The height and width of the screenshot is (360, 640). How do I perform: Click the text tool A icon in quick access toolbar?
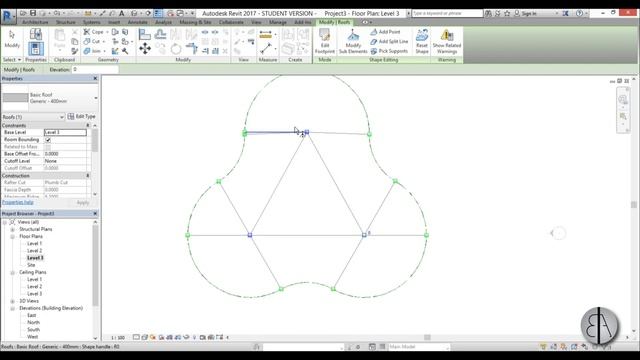coord(121,13)
